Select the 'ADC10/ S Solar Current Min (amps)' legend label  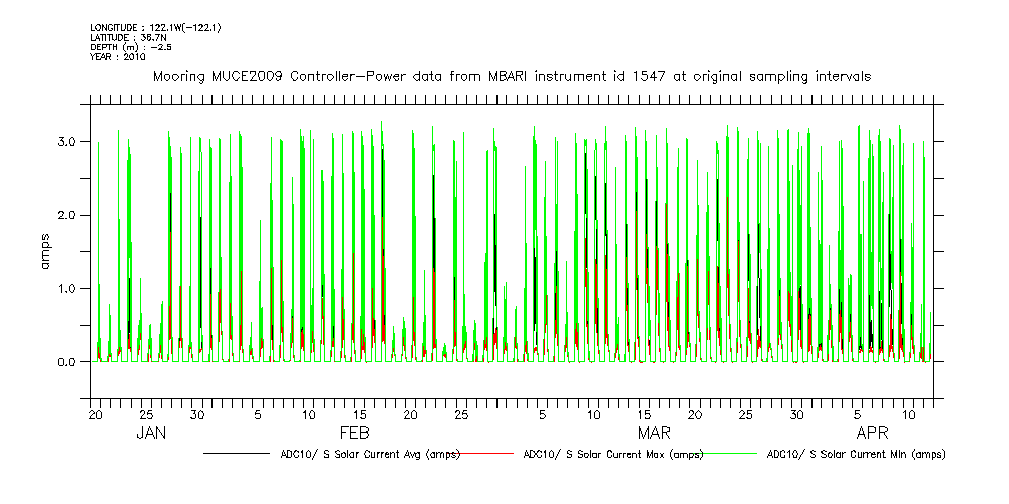(x=855, y=454)
